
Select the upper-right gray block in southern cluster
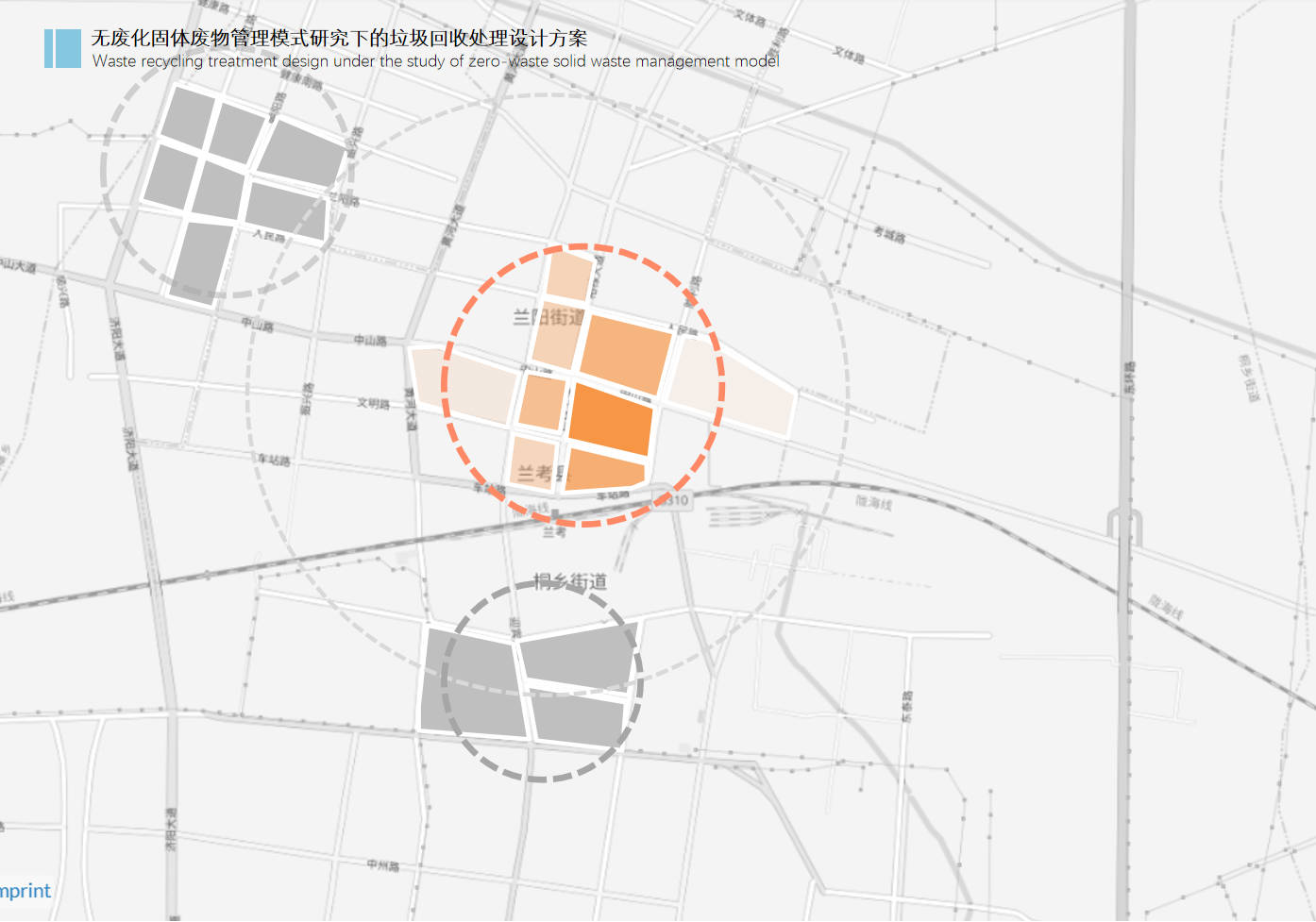pos(579,656)
